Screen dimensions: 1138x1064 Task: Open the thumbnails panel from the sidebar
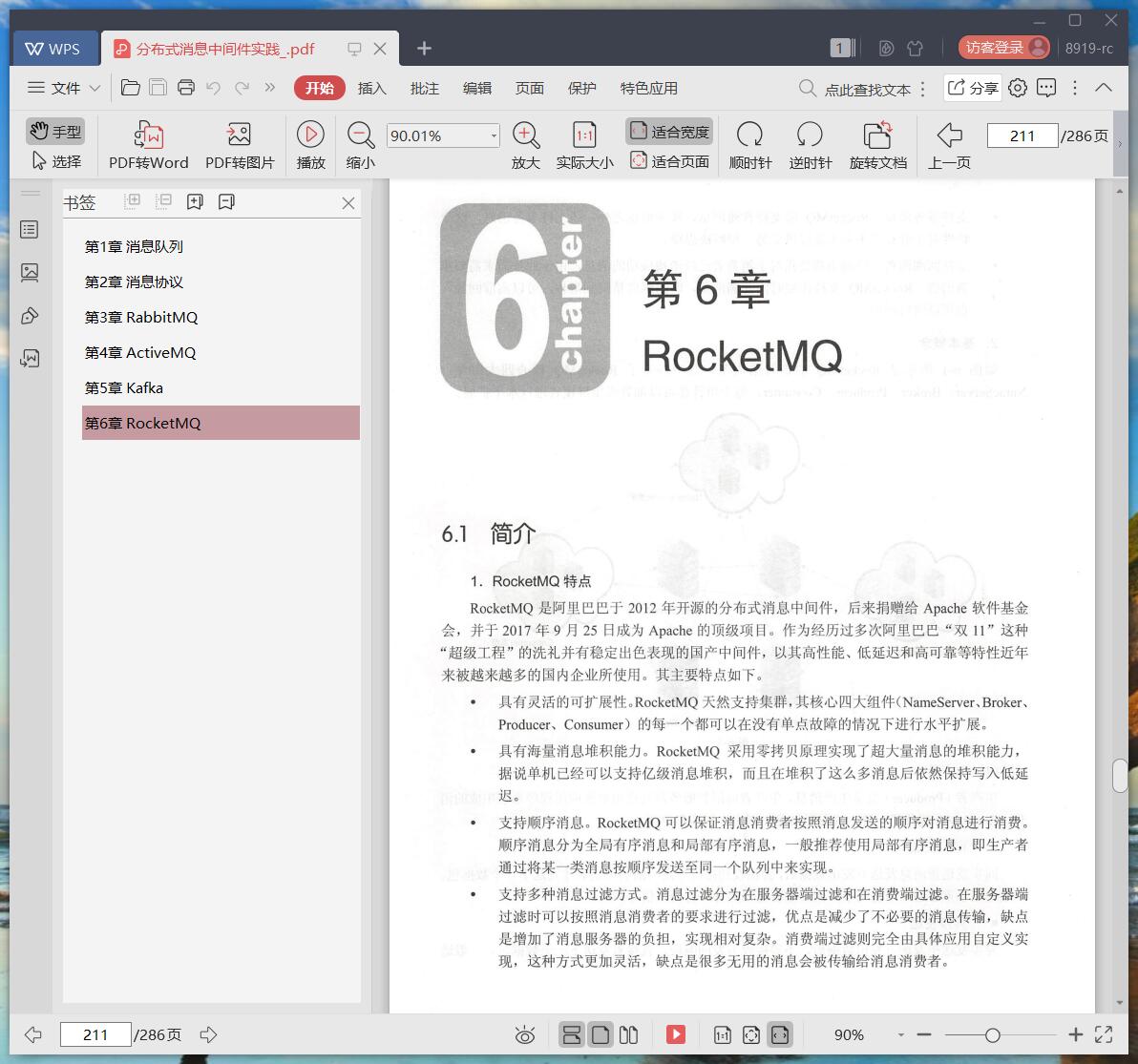click(x=30, y=273)
